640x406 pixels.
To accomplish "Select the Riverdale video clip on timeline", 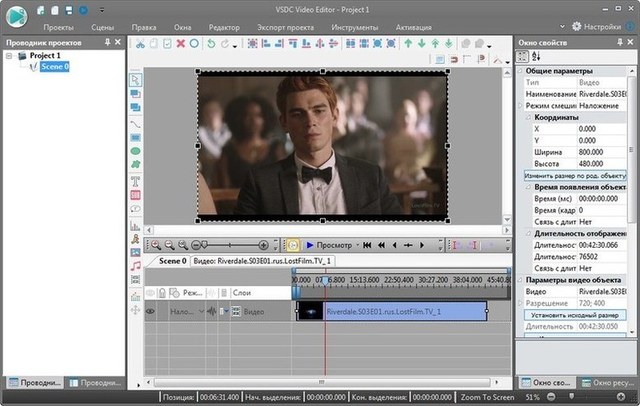I will 400,312.
